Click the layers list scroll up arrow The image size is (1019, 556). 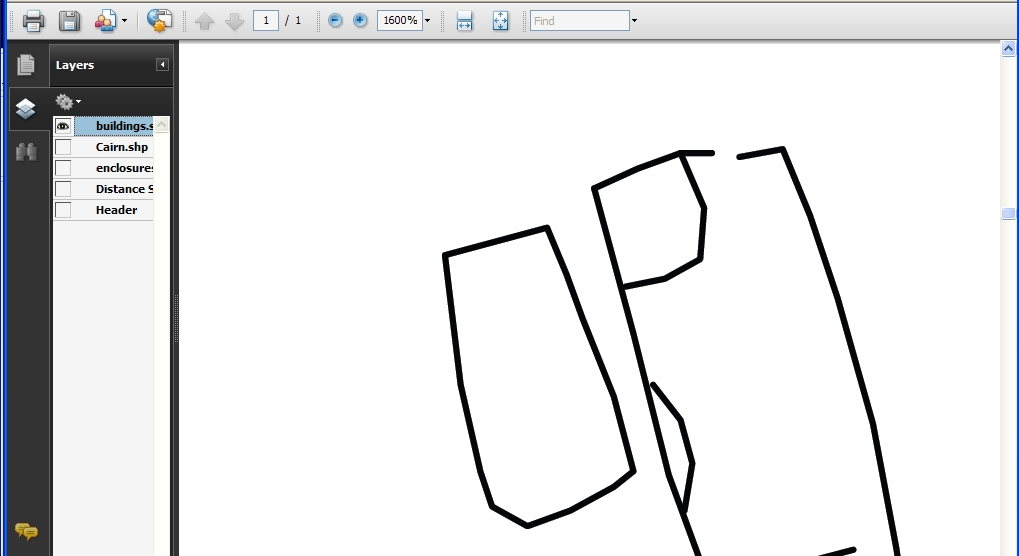click(161, 125)
